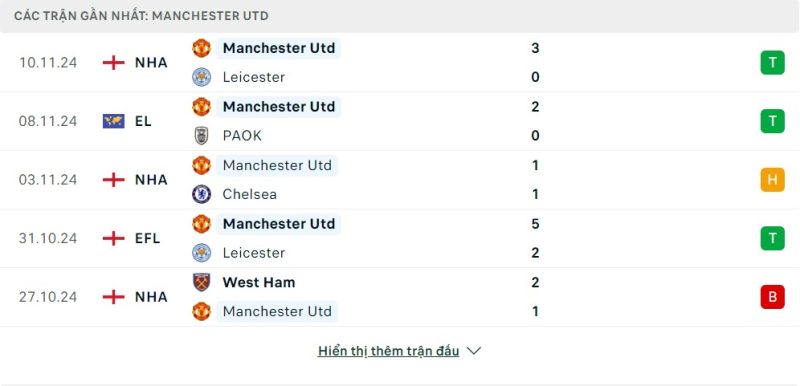Open the Manchester Utd team in the Chelsea match
Image resolution: width=800 pixels, height=386 pixels.
pyautogui.click(x=277, y=165)
